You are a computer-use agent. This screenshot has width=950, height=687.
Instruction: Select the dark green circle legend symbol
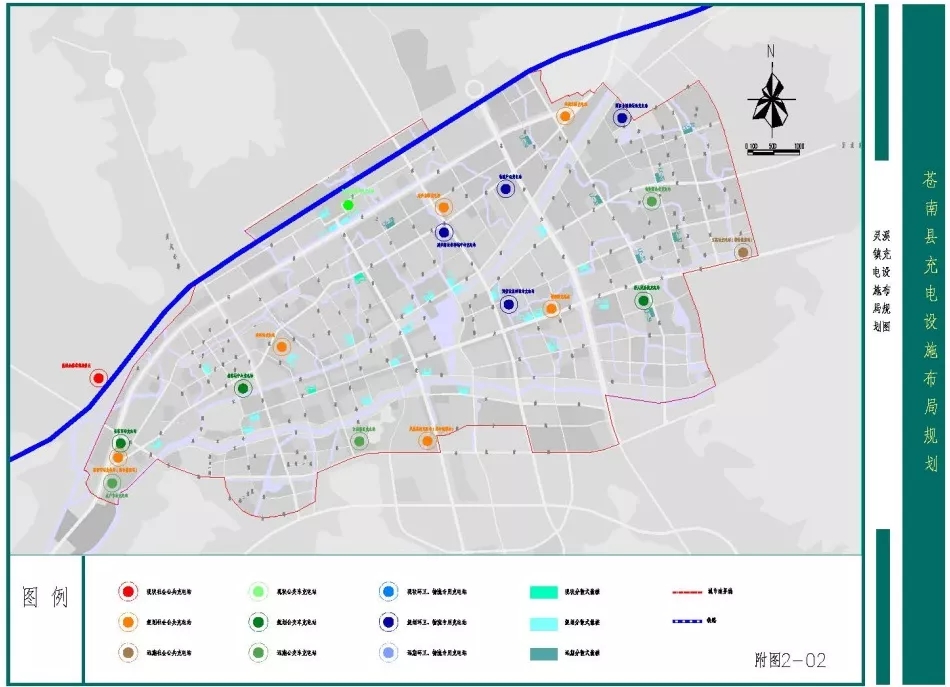coord(257,622)
